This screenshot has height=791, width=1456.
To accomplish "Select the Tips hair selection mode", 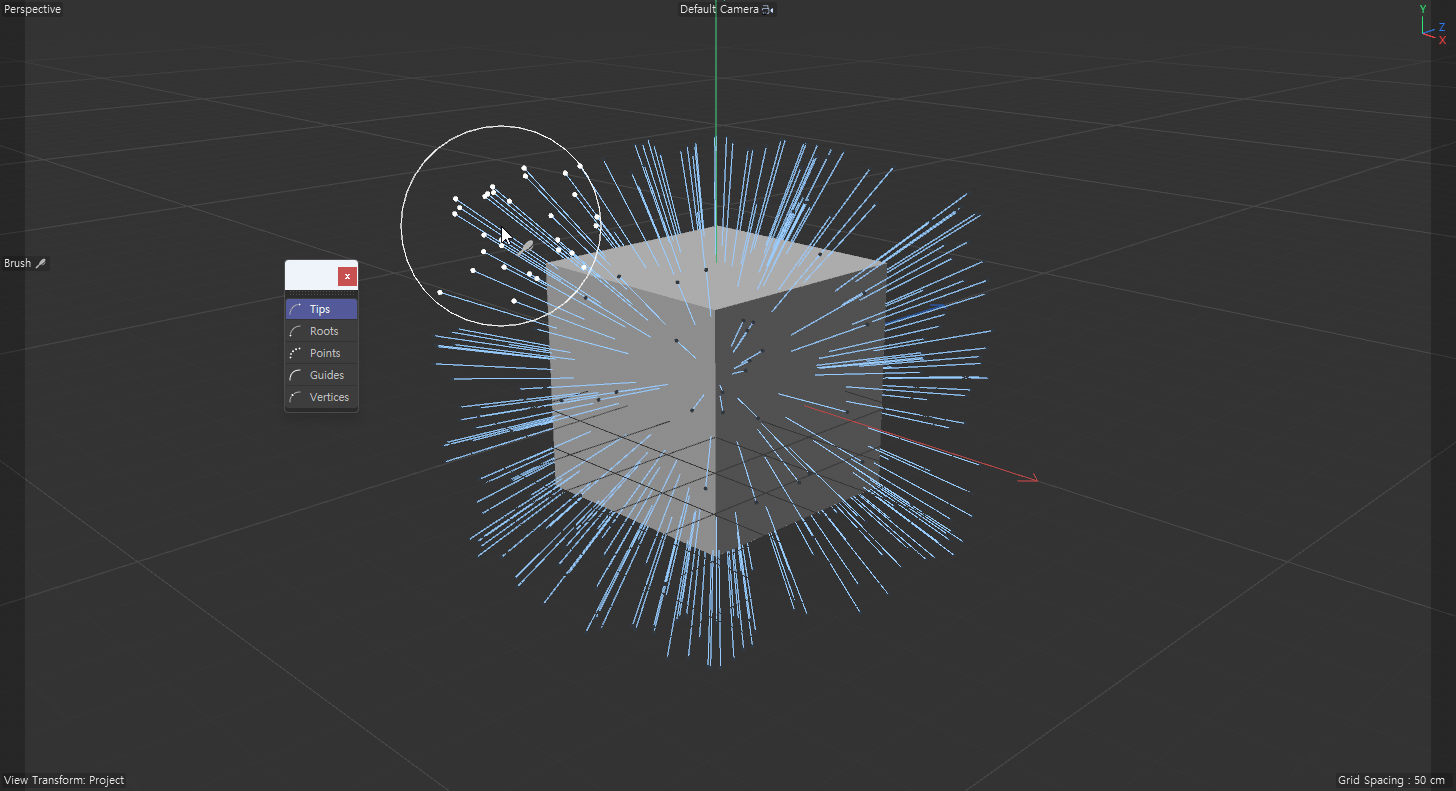I will (320, 309).
